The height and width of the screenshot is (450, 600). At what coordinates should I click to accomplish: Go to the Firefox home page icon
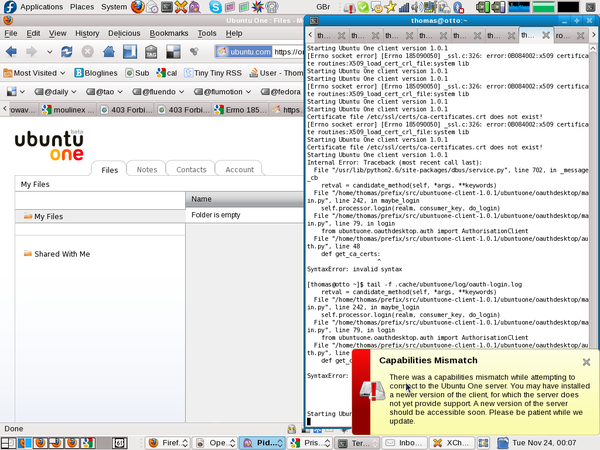click(109, 51)
